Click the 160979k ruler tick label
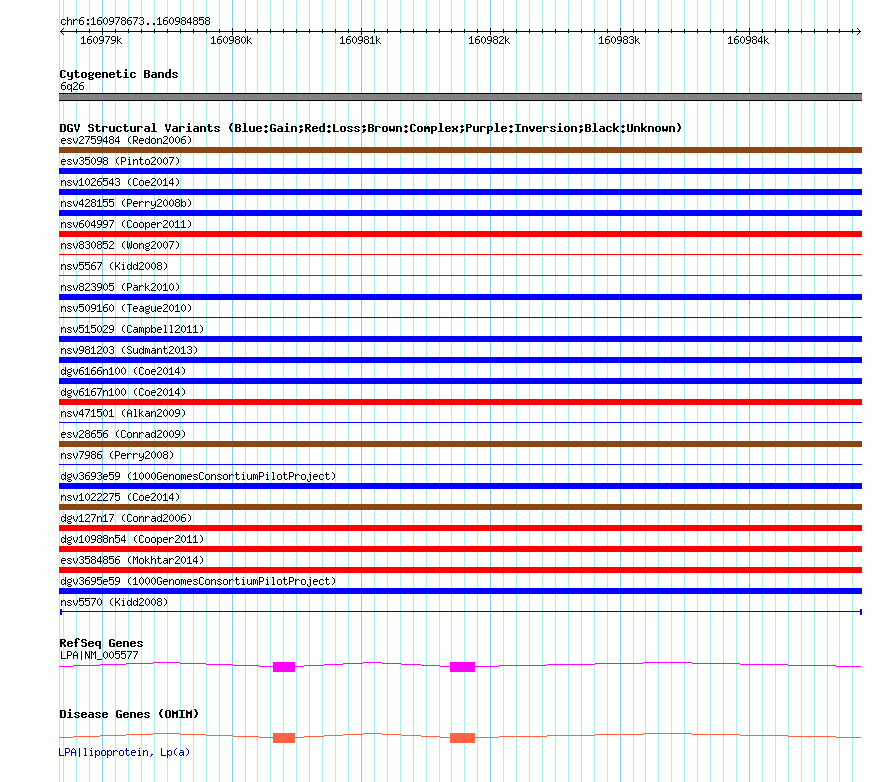This screenshot has width=890, height=782. [x=101, y=40]
